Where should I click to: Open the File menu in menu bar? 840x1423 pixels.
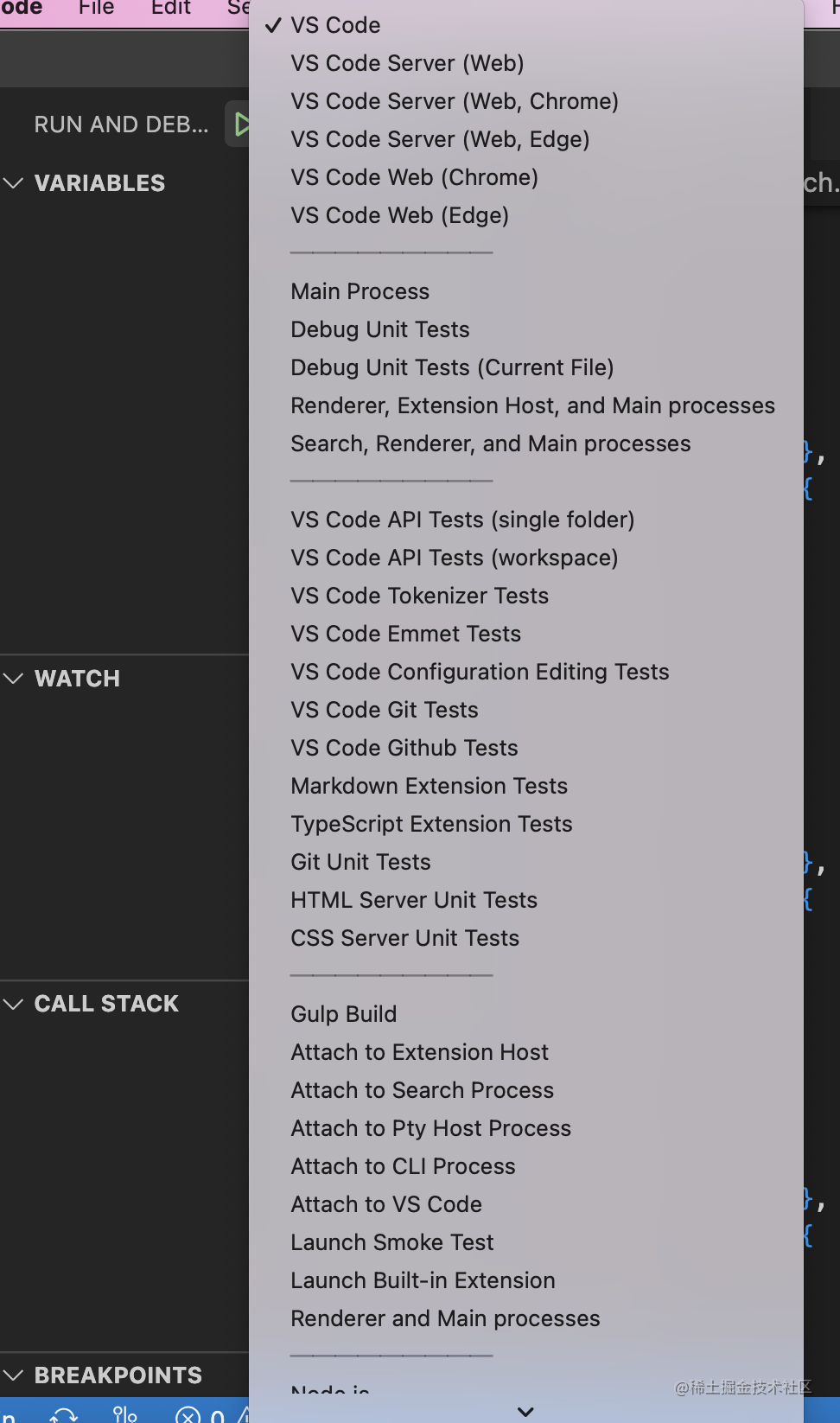pos(96,9)
